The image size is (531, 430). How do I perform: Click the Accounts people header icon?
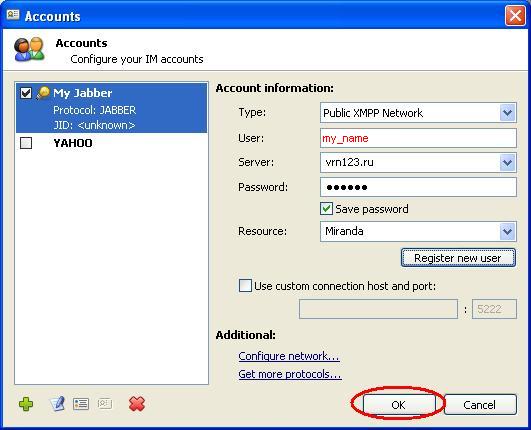pyautogui.click(x=29, y=49)
